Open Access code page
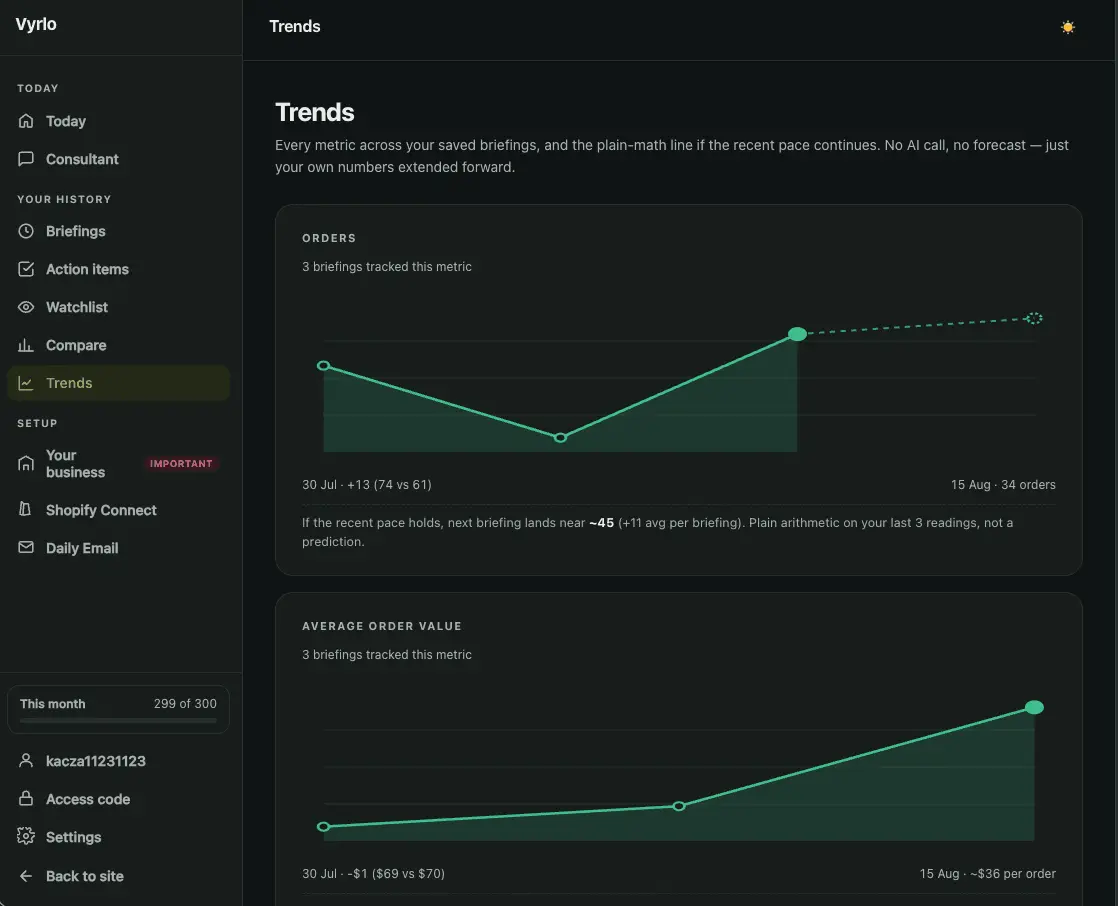Viewport: 1118px width, 906px height. tap(88, 799)
